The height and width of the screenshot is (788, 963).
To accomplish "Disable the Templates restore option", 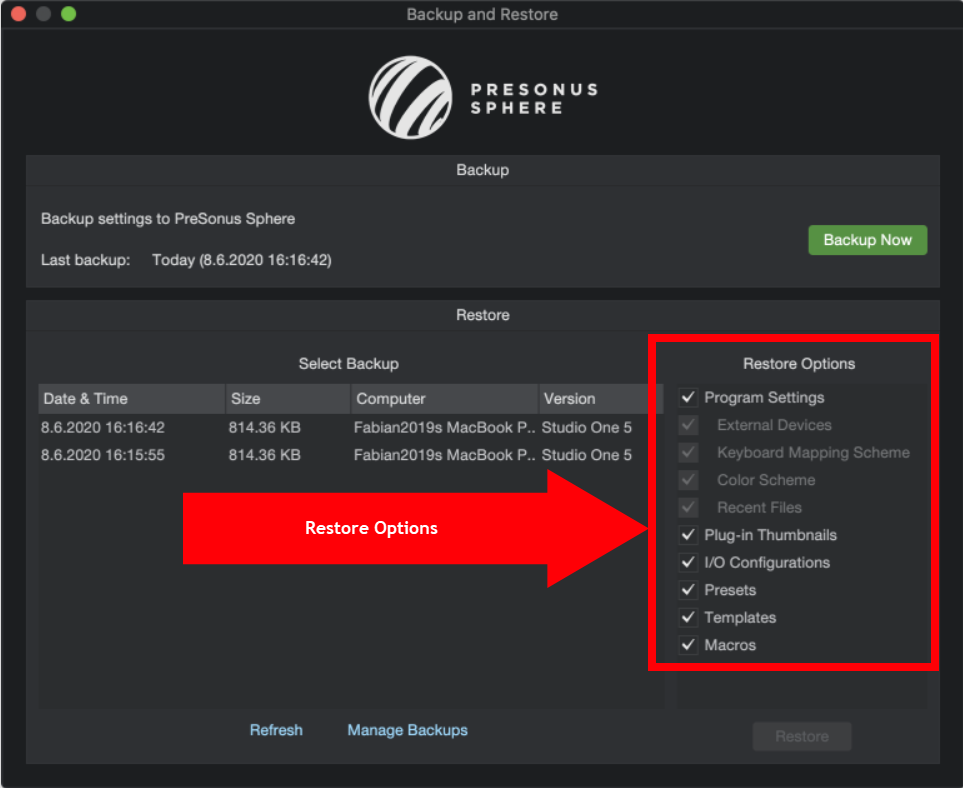I will pos(688,617).
